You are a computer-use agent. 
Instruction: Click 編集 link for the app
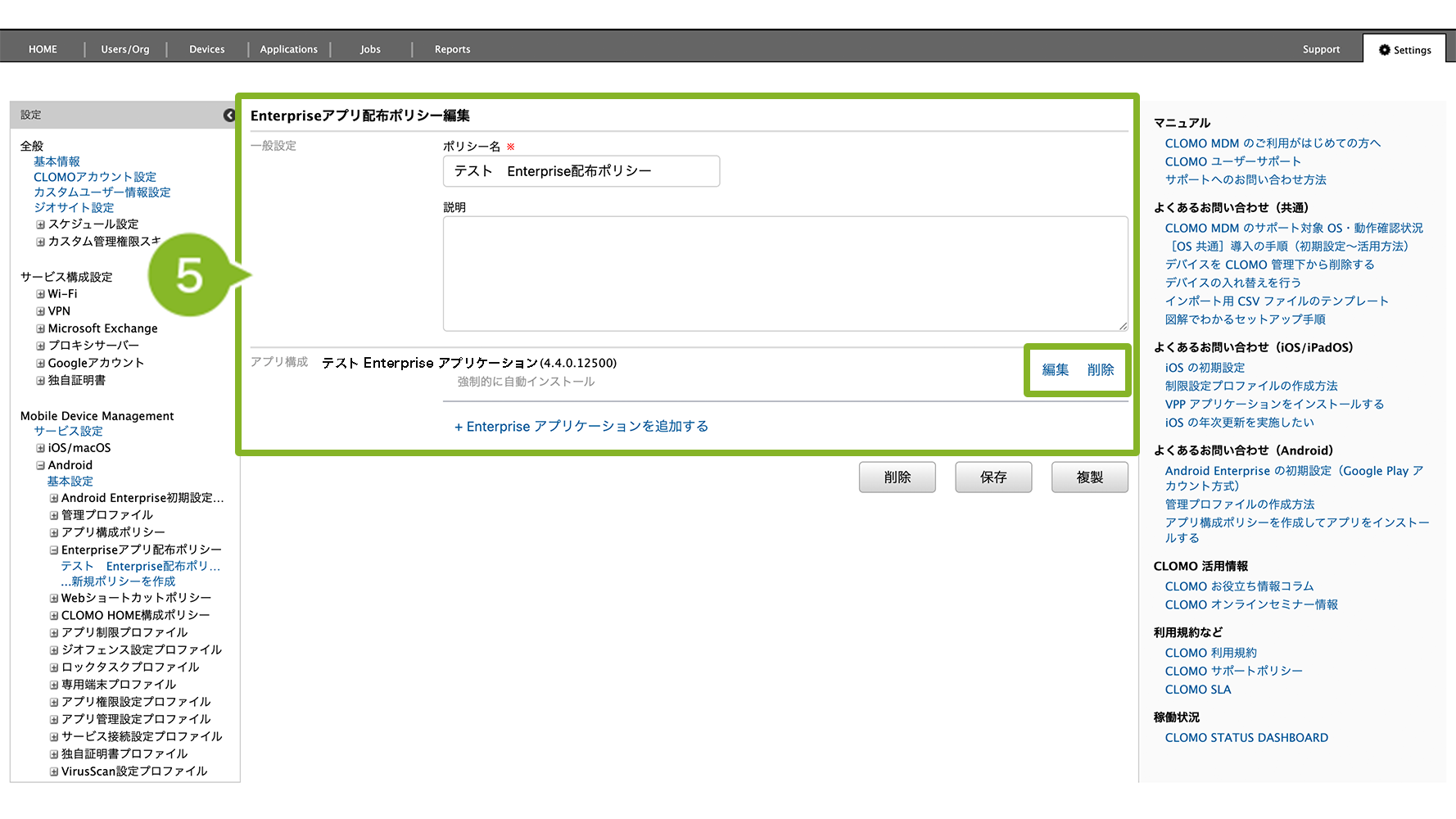tap(1055, 370)
